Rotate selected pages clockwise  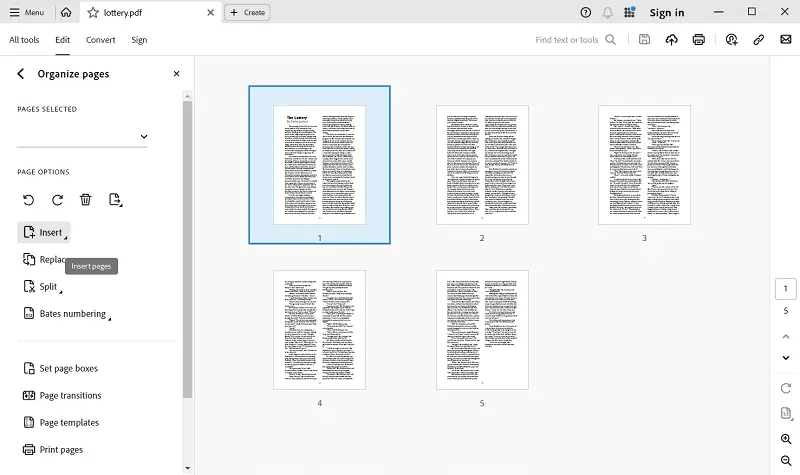point(57,200)
